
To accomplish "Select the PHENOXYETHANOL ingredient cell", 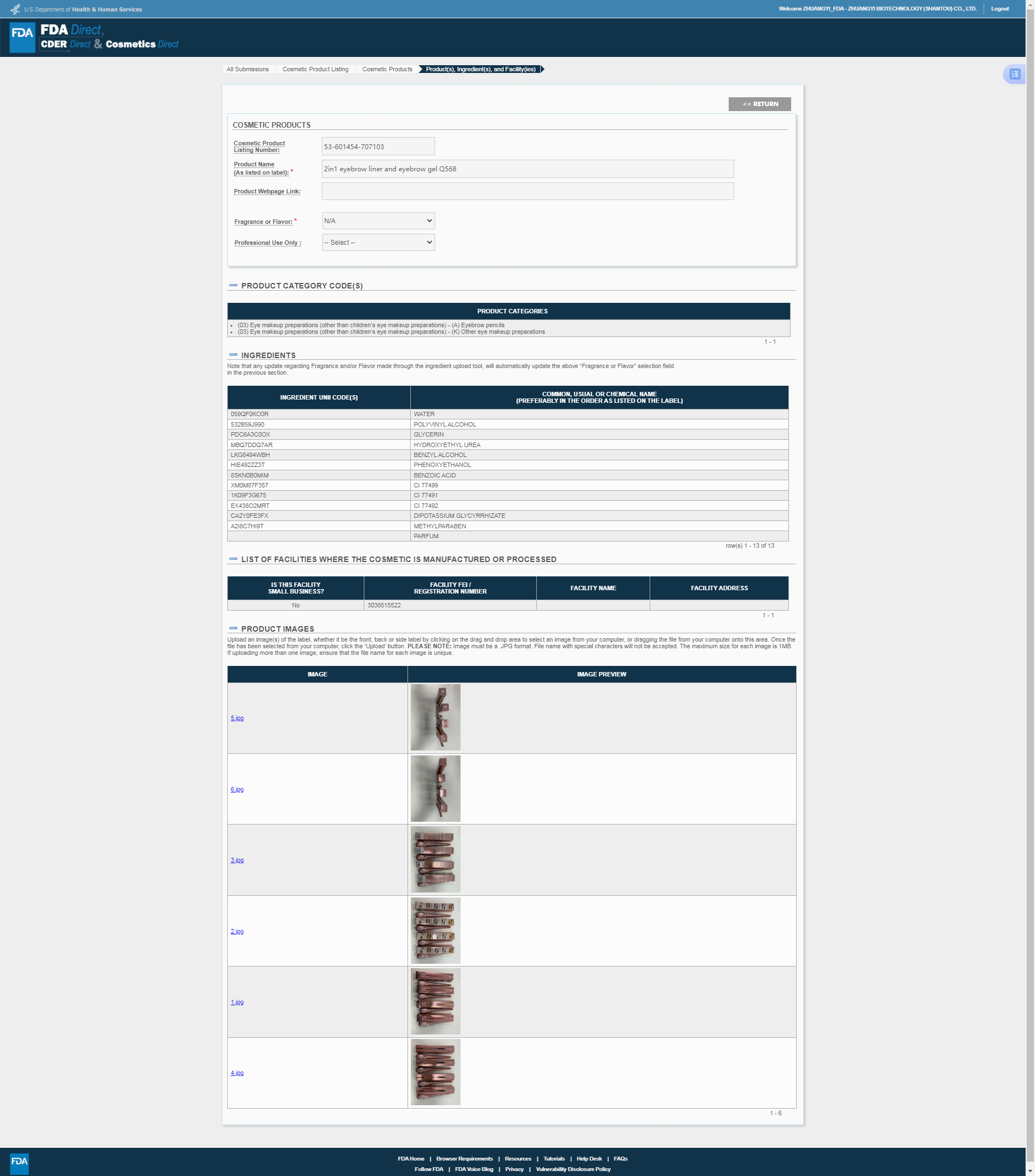I will (x=599, y=465).
